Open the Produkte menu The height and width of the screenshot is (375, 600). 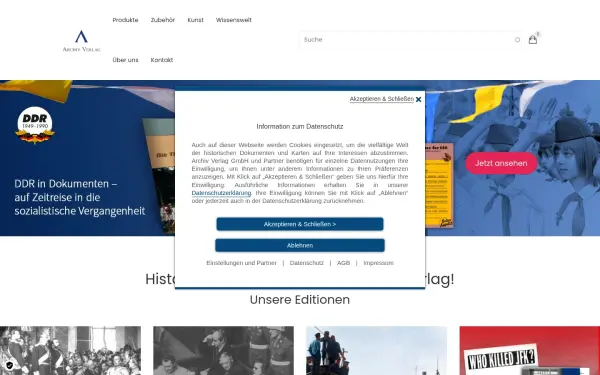(x=126, y=20)
